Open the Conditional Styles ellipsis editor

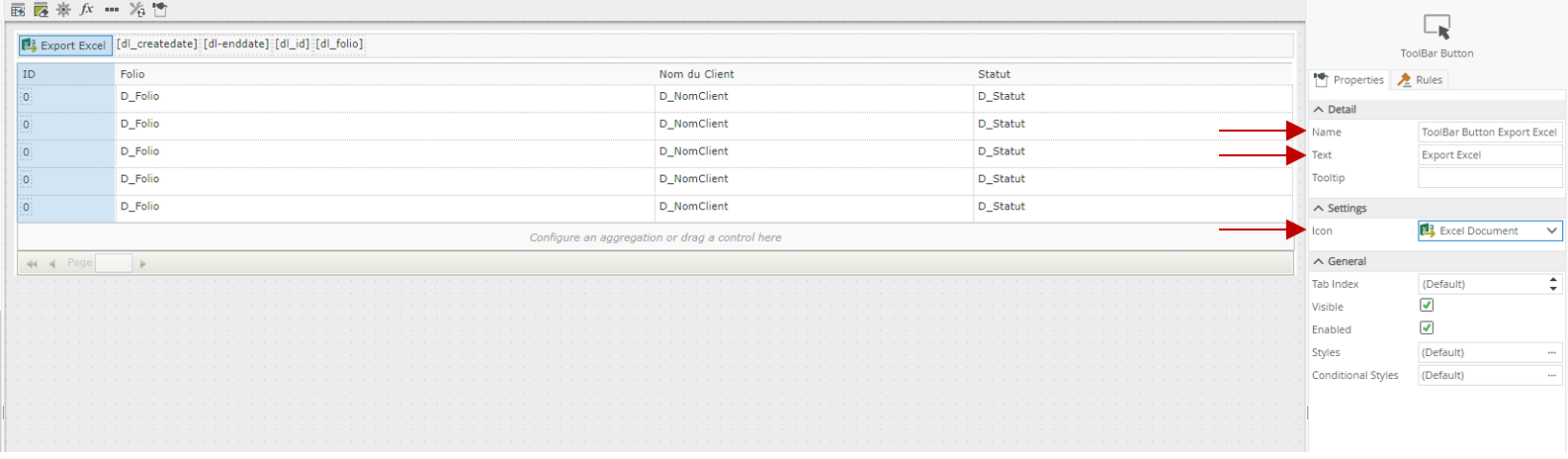pos(1551,376)
